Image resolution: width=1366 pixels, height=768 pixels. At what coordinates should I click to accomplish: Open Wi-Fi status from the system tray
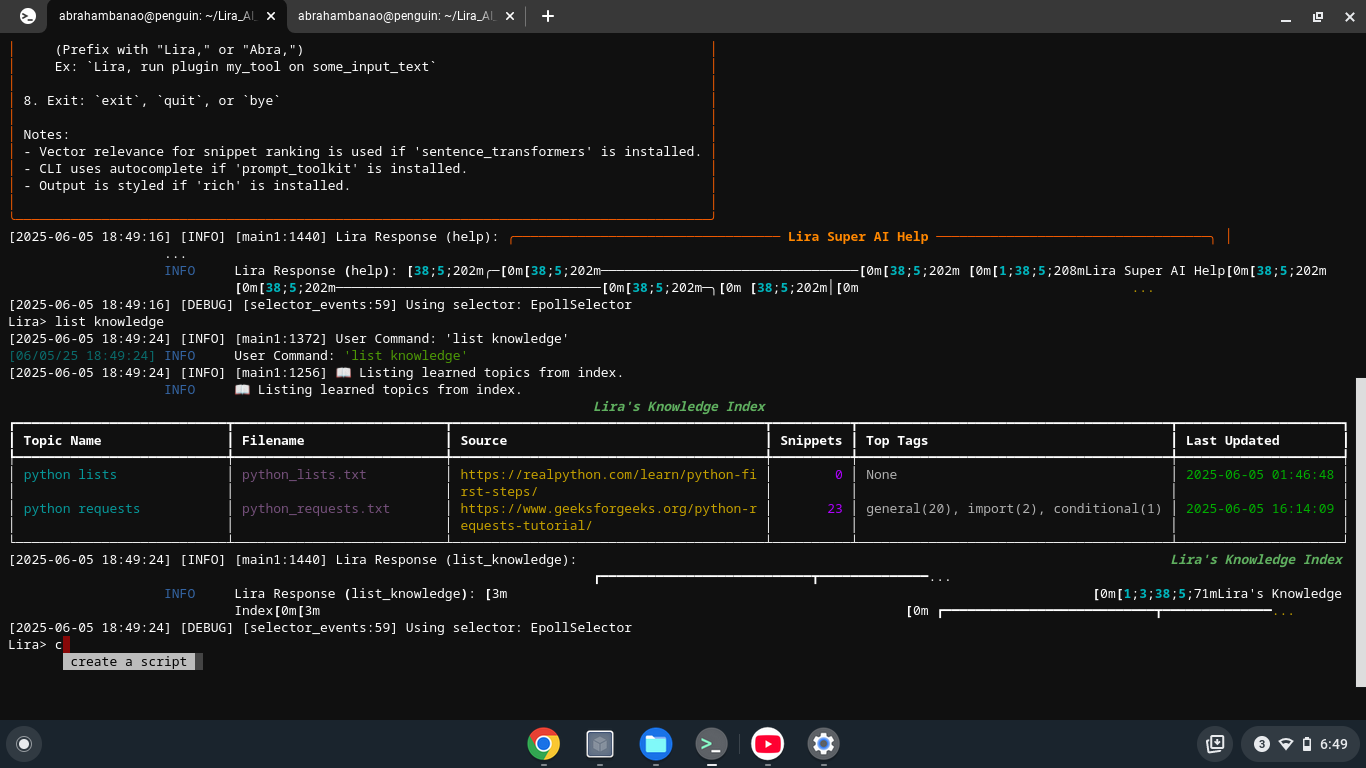1286,744
